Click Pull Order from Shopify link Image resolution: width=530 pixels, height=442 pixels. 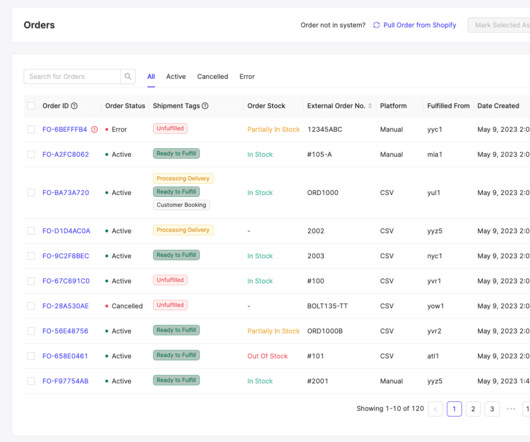pos(419,25)
